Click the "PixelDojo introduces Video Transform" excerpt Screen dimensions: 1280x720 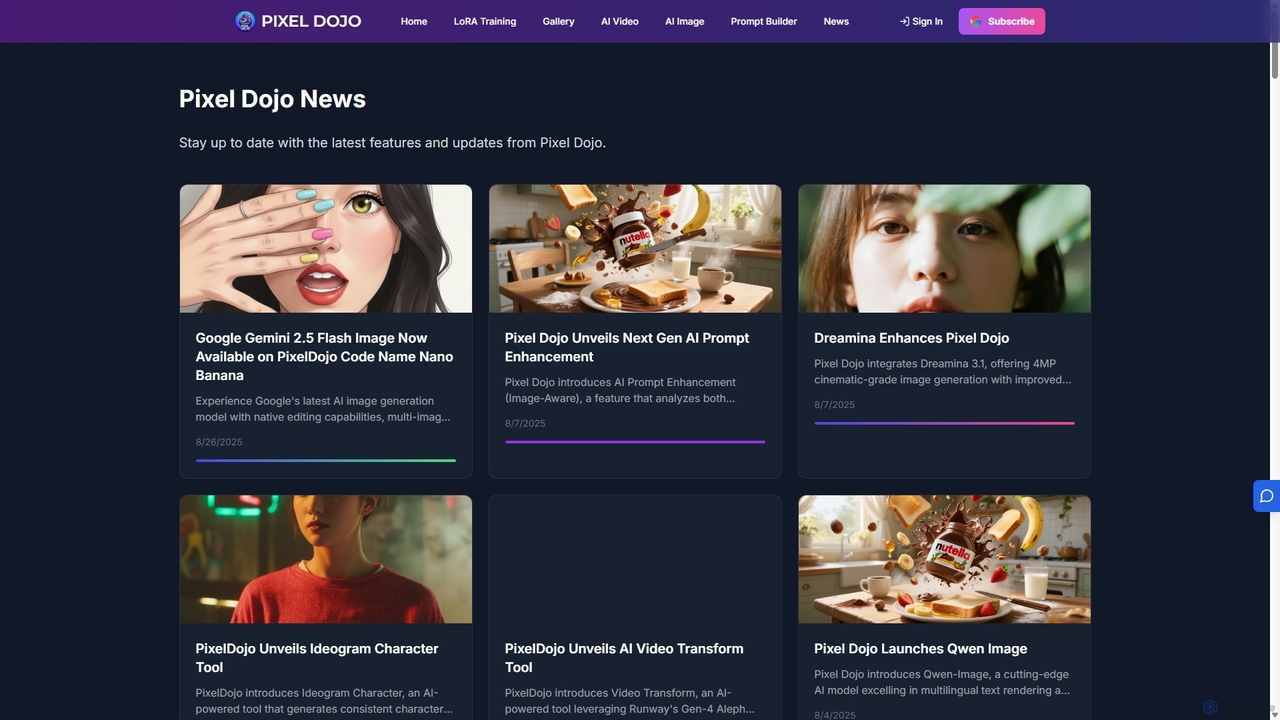(x=630, y=701)
